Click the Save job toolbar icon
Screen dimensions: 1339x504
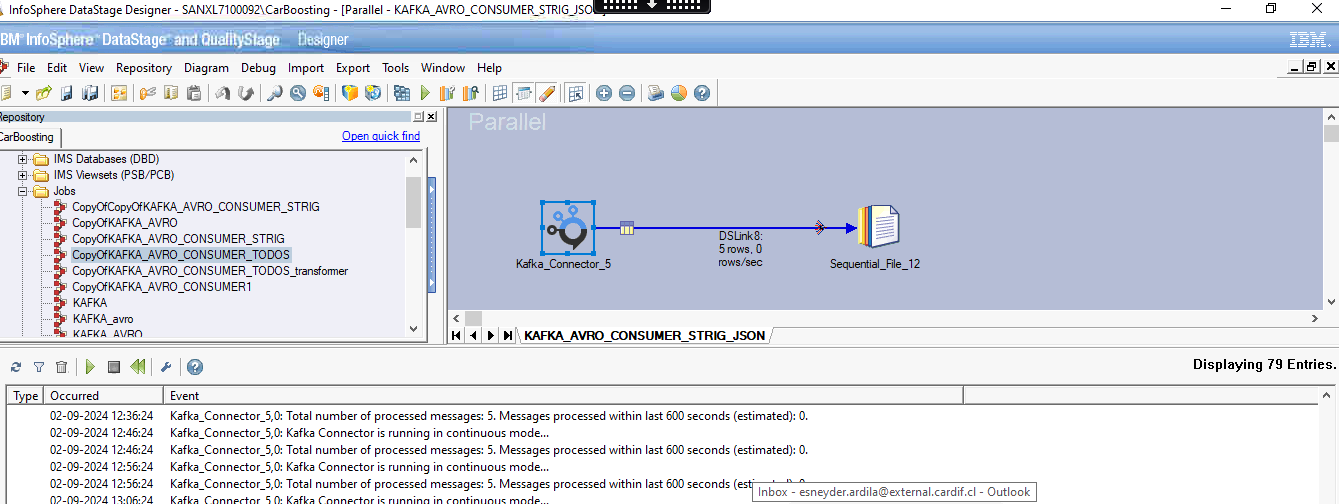(x=67, y=93)
